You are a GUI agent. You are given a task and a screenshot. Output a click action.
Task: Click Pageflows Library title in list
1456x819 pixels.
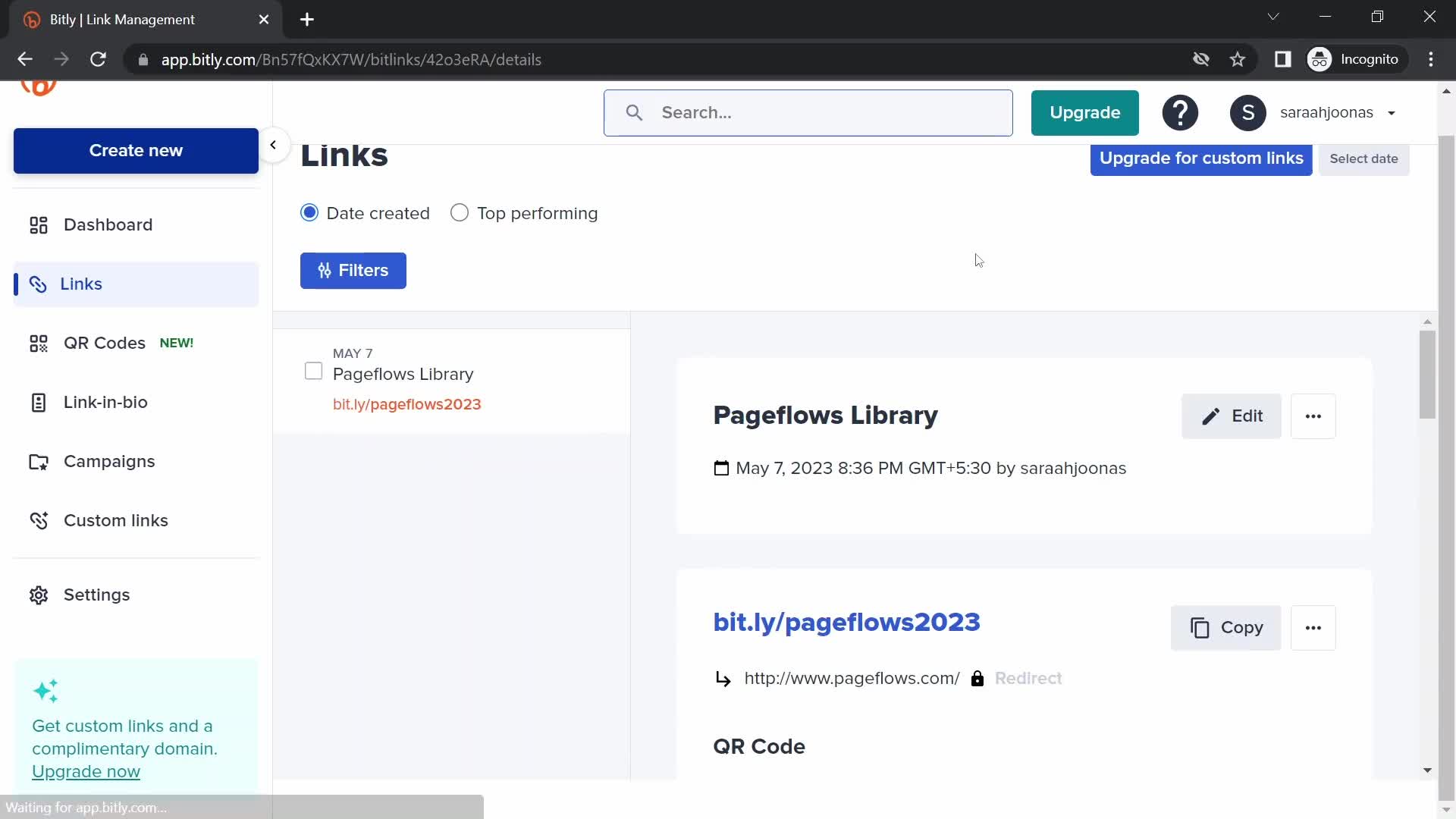click(403, 374)
